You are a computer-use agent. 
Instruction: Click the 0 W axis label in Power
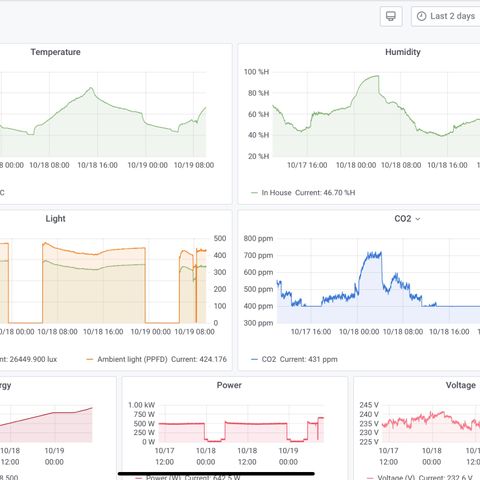coord(148,442)
